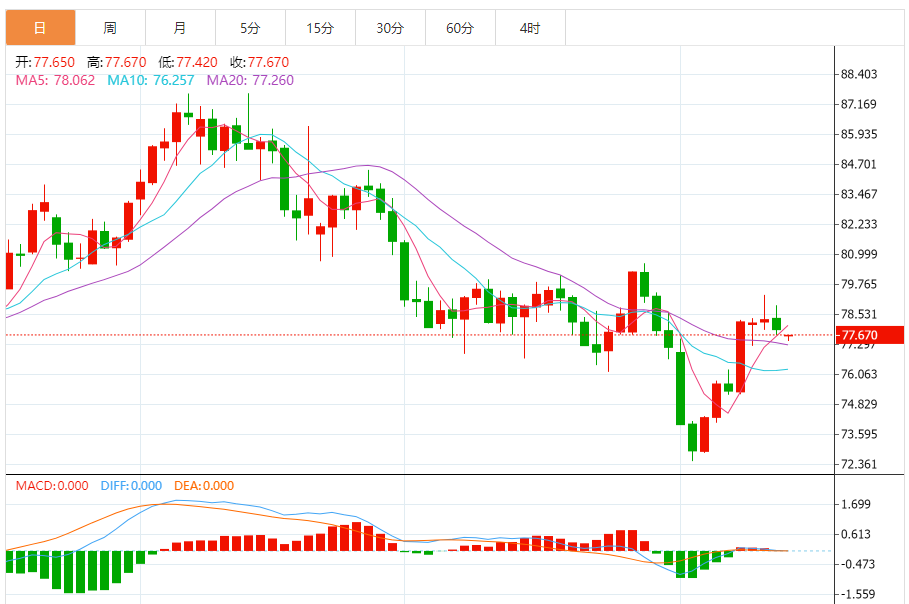Image resolution: width=909 pixels, height=604 pixels.
Task: Click the 开:77.650 open price value
Action: pyautogui.click(x=45, y=62)
